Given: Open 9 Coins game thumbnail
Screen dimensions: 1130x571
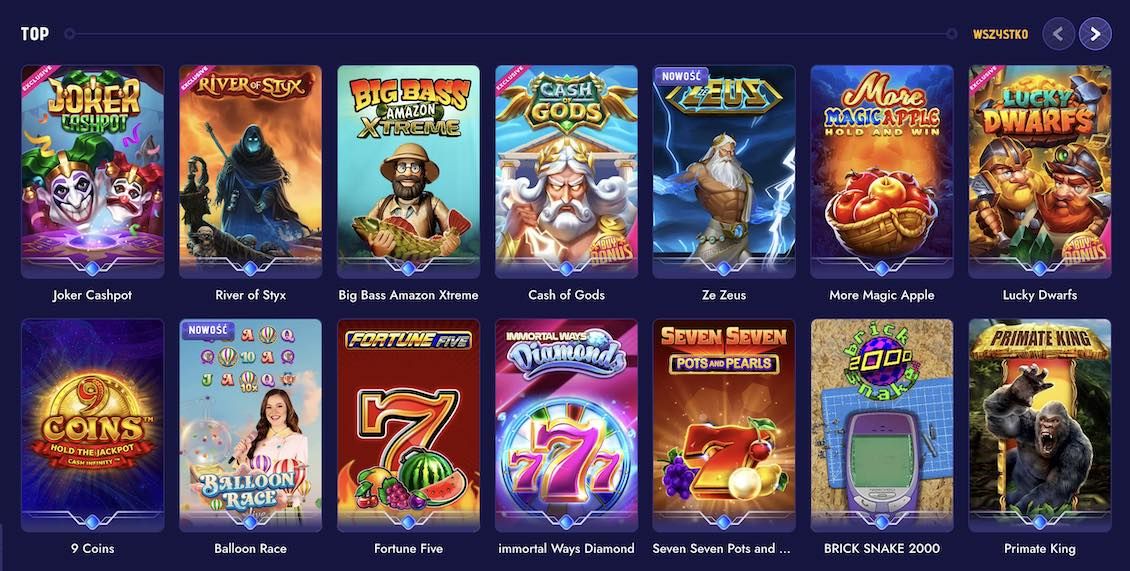Looking at the screenshot, I should [92, 425].
